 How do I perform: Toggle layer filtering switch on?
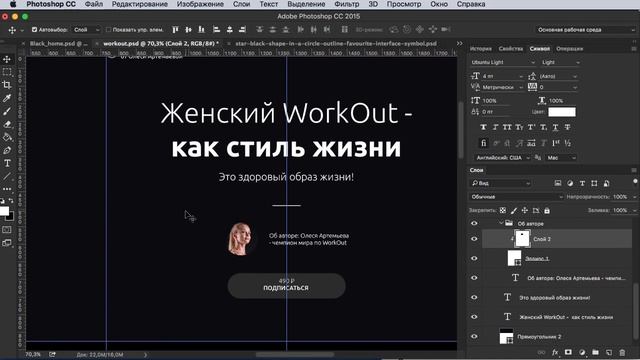coord(635,182)
